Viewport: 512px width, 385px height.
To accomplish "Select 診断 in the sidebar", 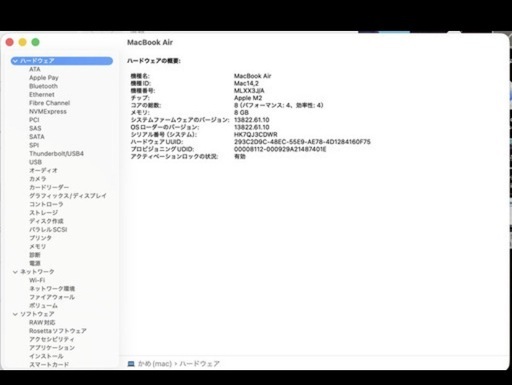I will pos(35,255).
